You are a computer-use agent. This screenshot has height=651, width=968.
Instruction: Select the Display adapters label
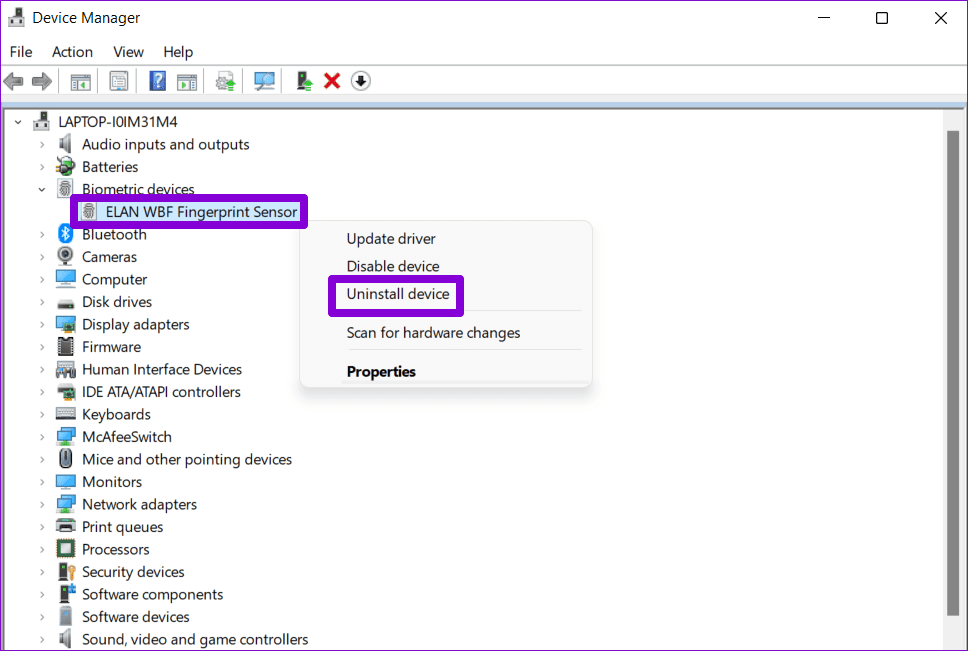(x=136, y=324)
